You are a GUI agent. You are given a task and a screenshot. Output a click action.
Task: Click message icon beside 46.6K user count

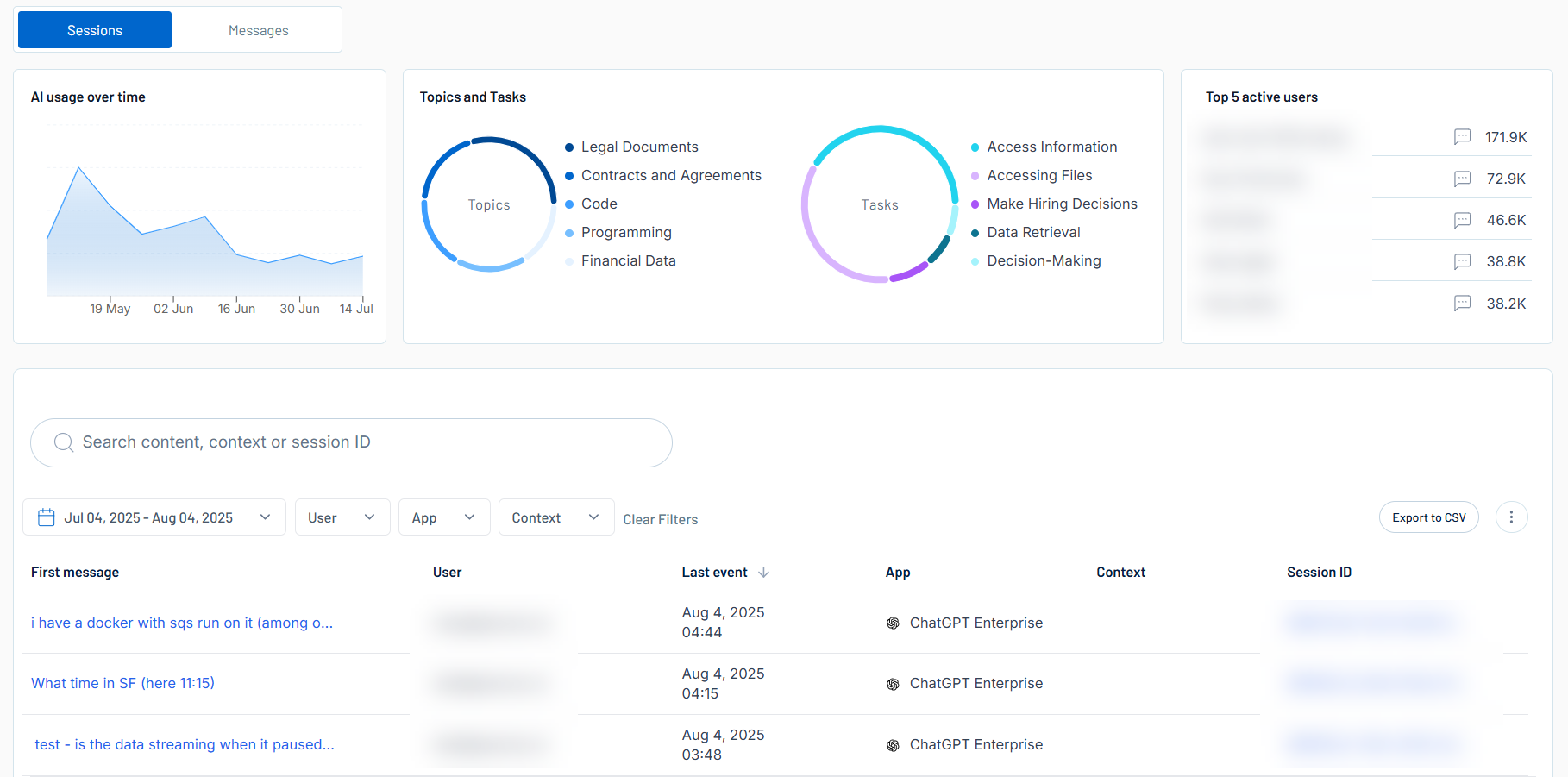click(x=1462, y=220)
